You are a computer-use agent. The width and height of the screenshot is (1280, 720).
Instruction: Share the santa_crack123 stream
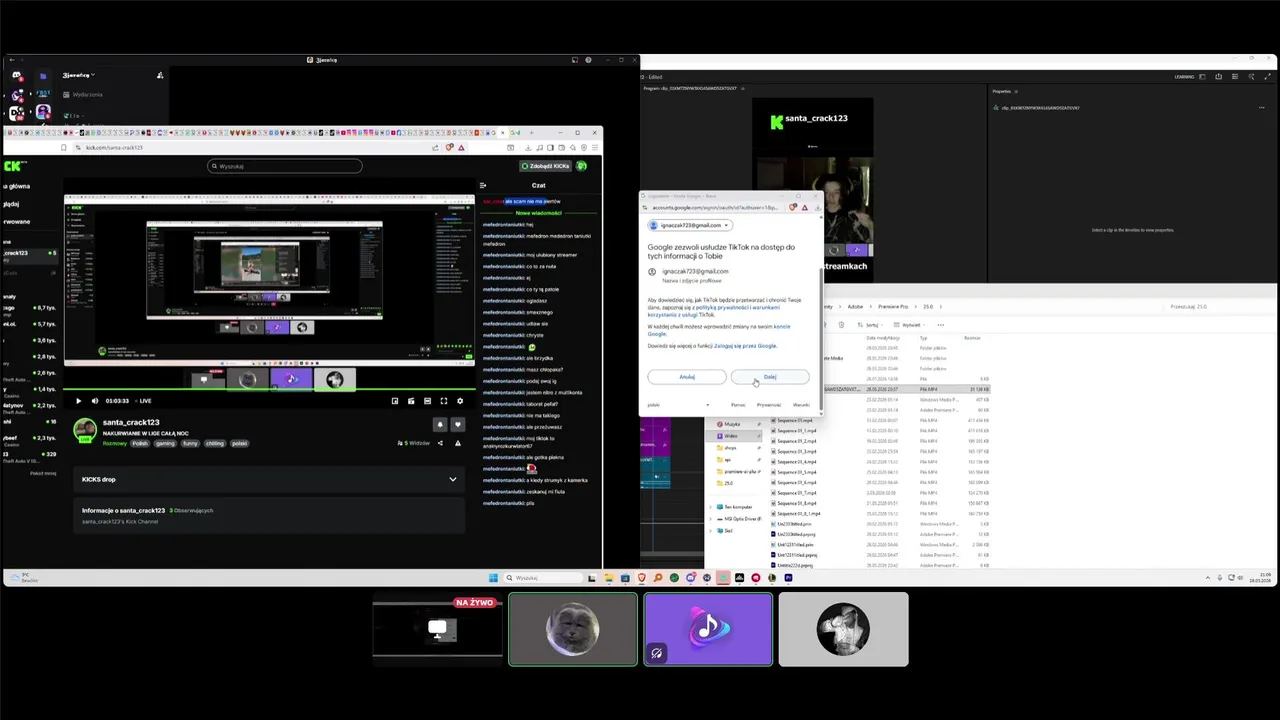(x=440, y=443)
